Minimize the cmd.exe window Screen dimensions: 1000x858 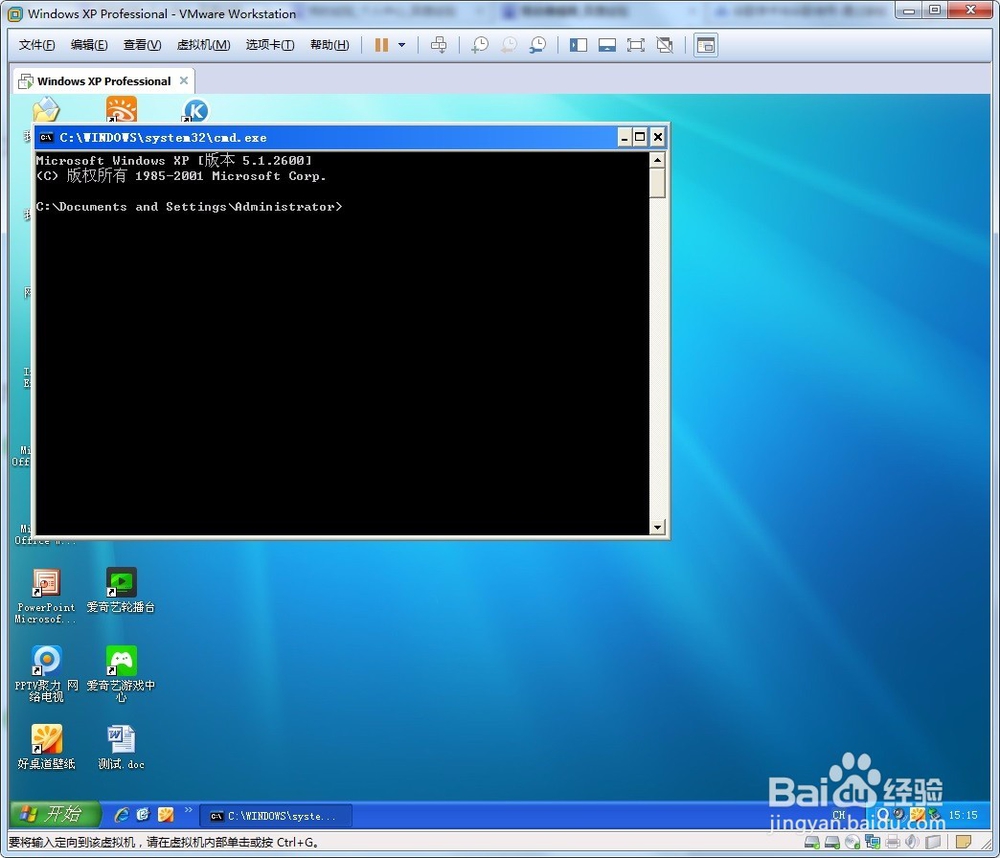point(624,137)
